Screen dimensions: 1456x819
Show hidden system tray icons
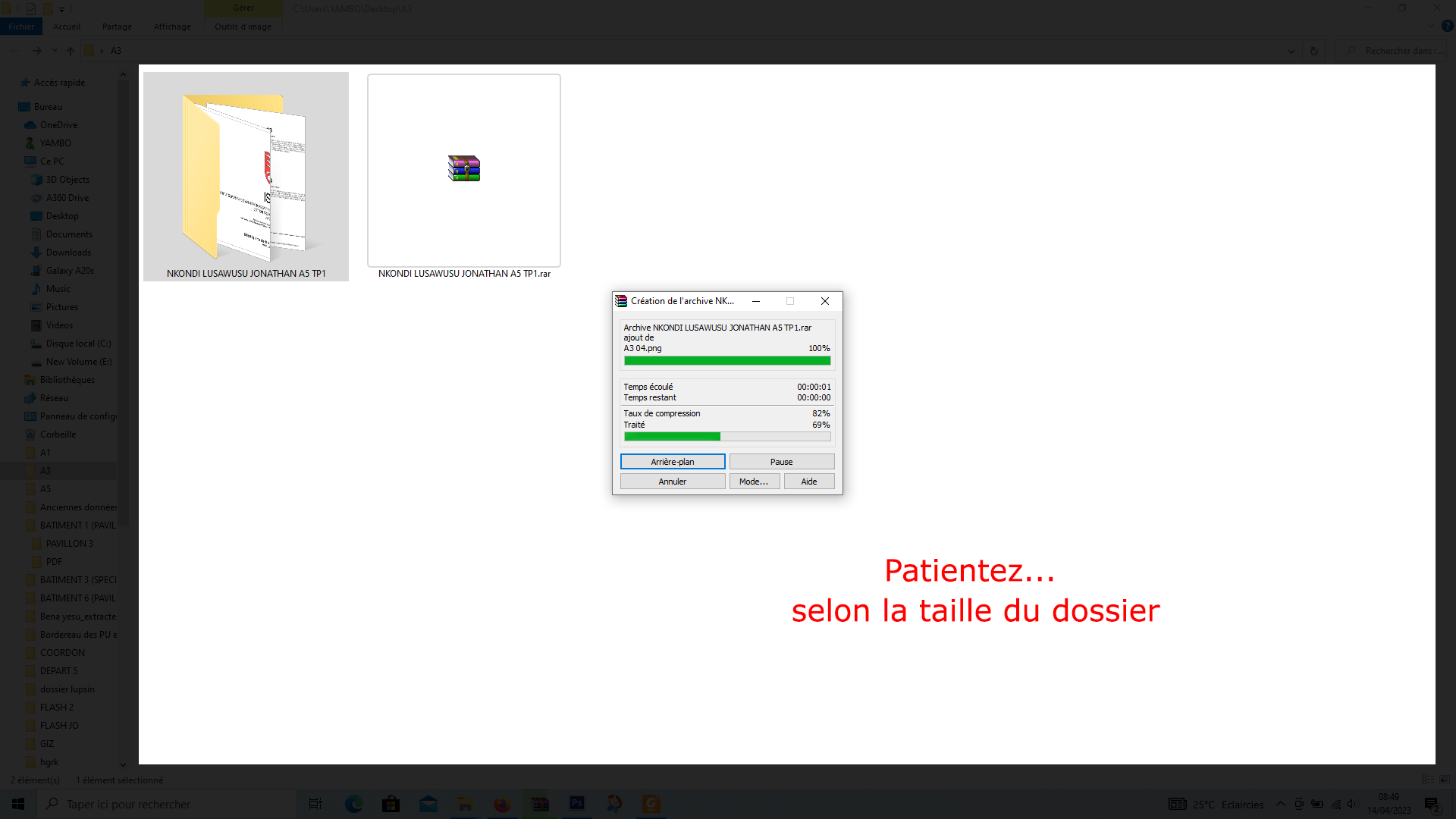(x=1280, y=804)
